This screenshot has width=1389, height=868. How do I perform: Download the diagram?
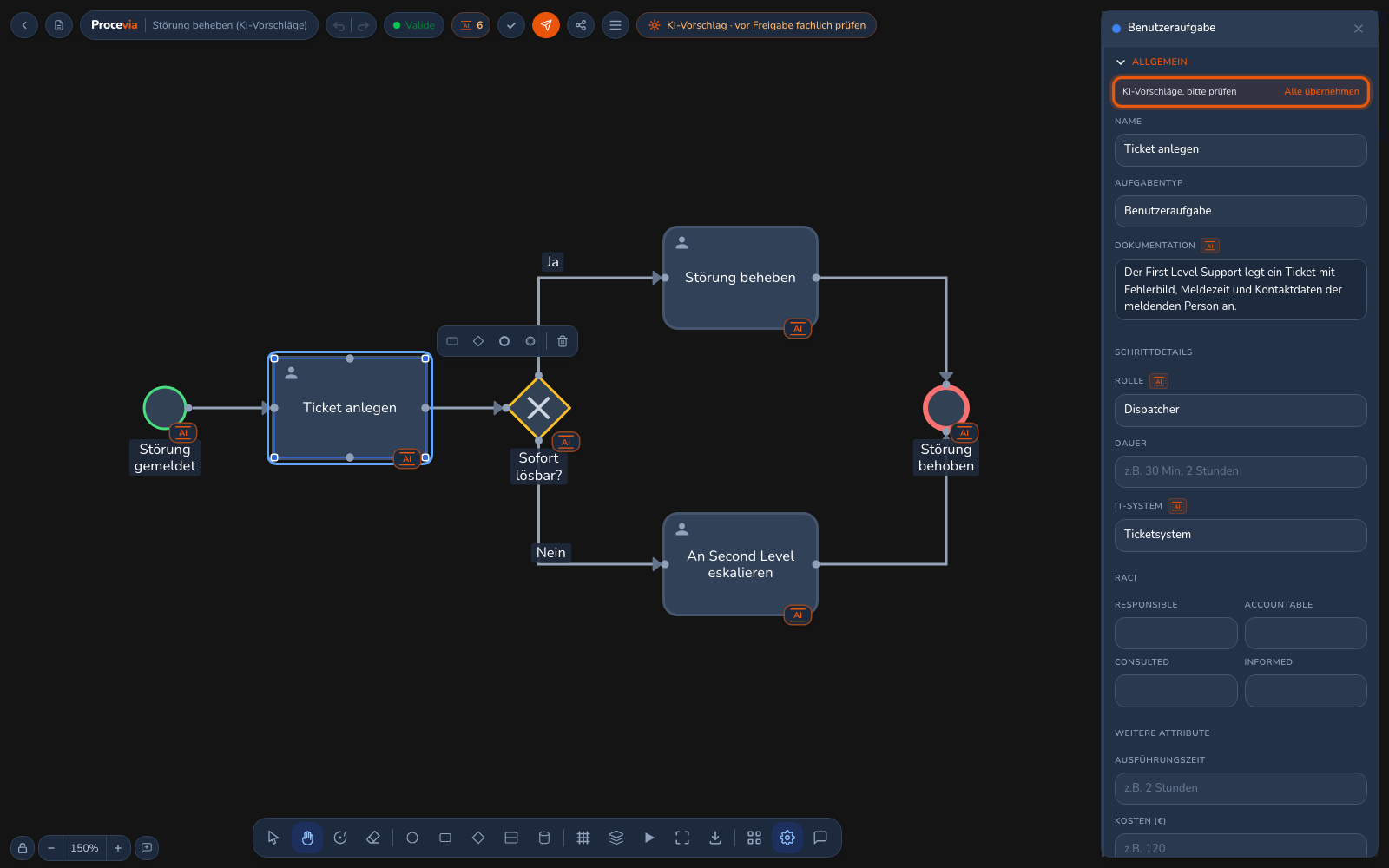[715, 838]
